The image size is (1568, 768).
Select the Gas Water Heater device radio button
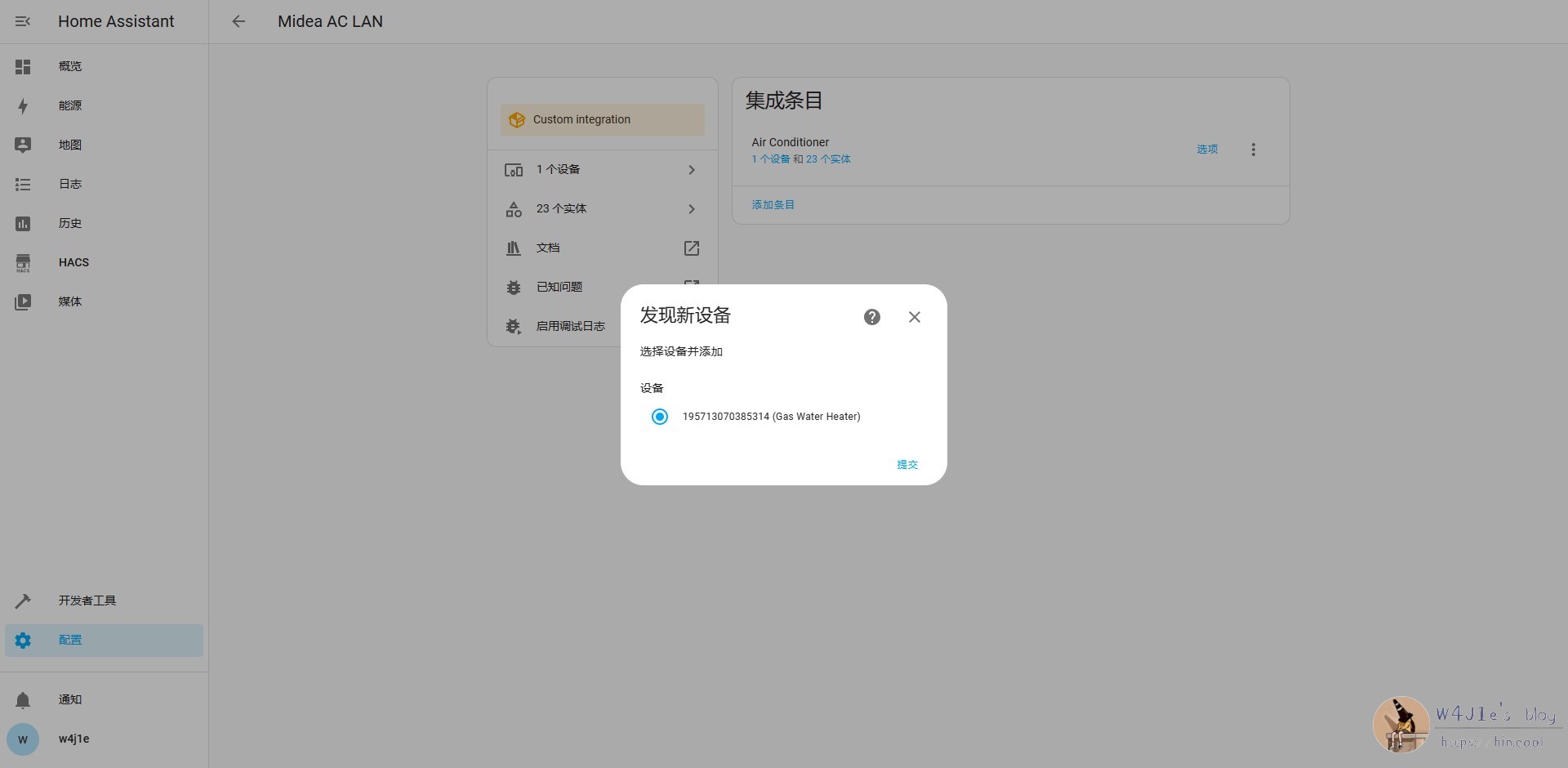click(x=659, y=417)
